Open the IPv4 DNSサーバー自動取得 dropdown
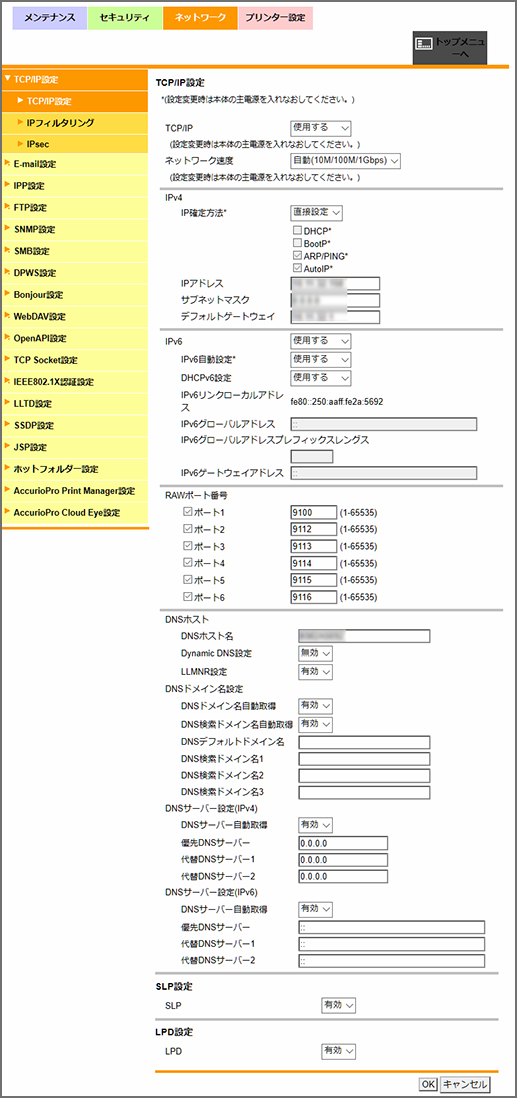 315,825
